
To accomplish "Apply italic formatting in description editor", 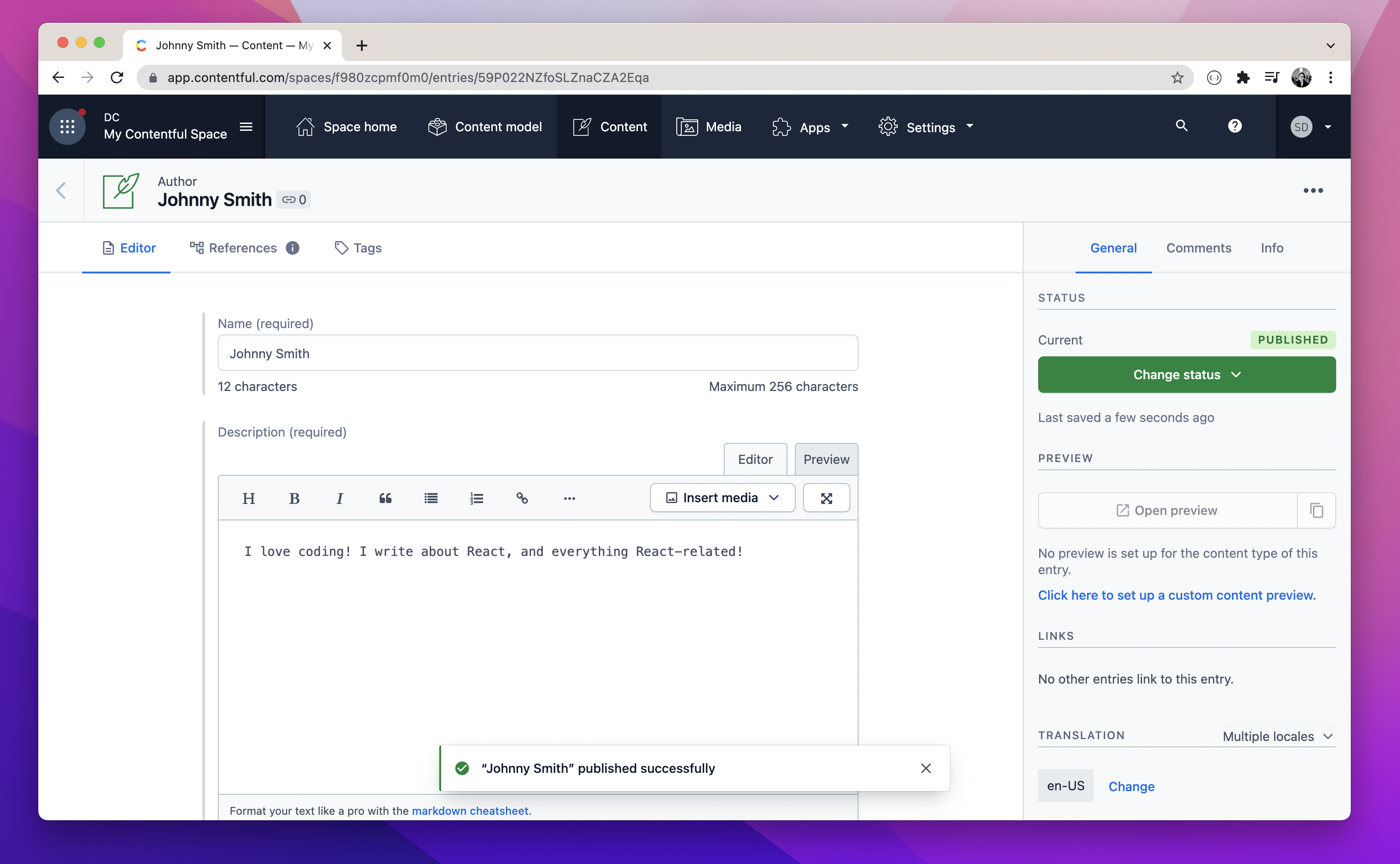I will point(340,498).
